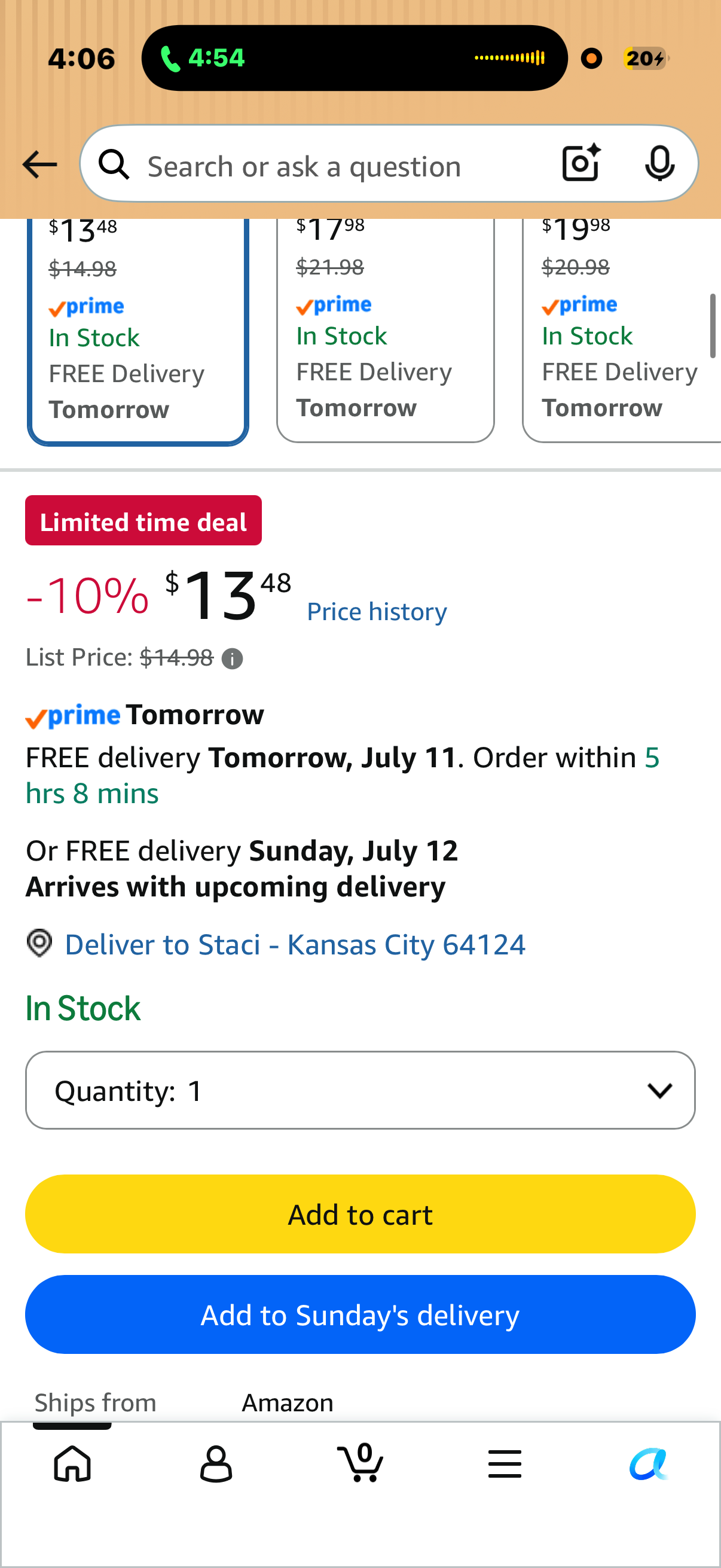Tap the microphone voice search icon

pos(659,163)
